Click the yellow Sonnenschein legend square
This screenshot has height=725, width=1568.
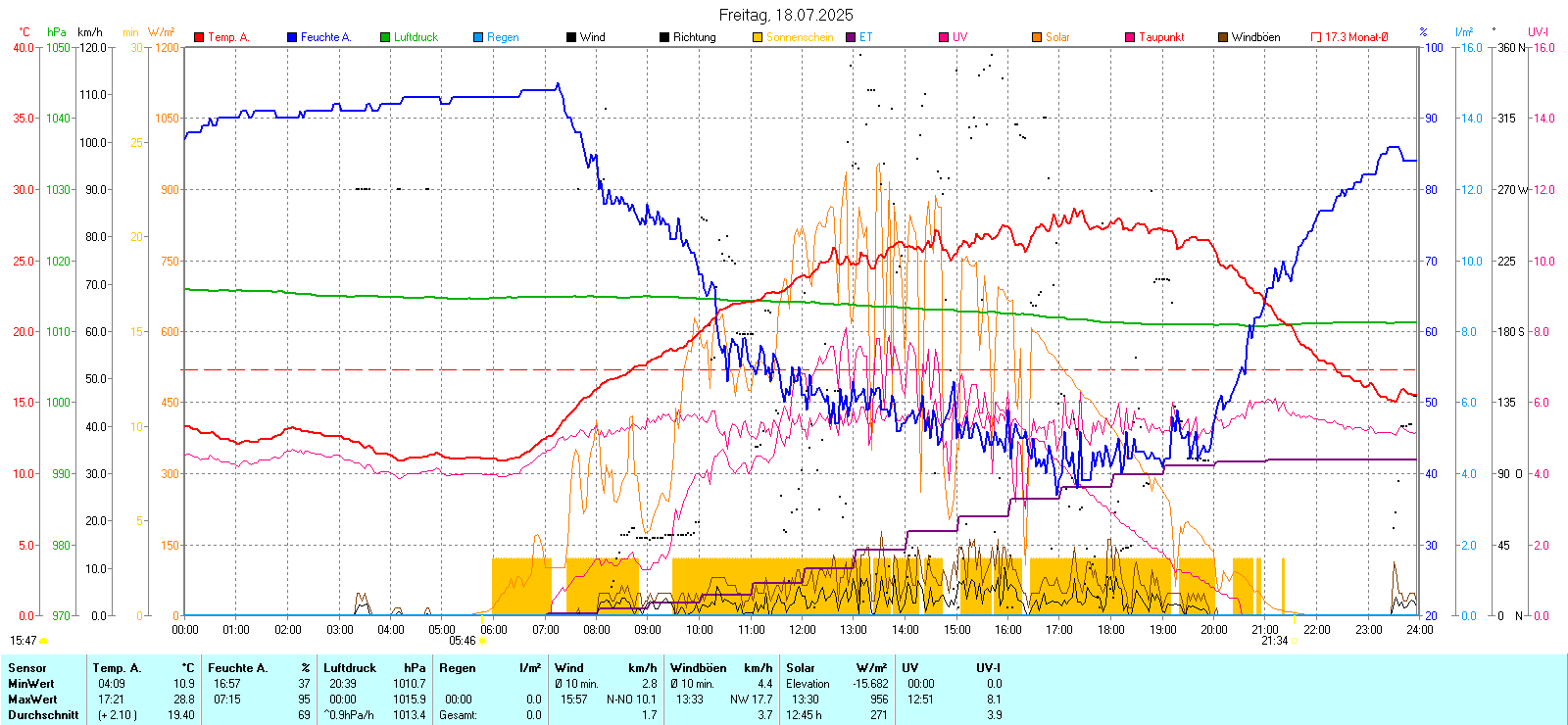point(758,37)
